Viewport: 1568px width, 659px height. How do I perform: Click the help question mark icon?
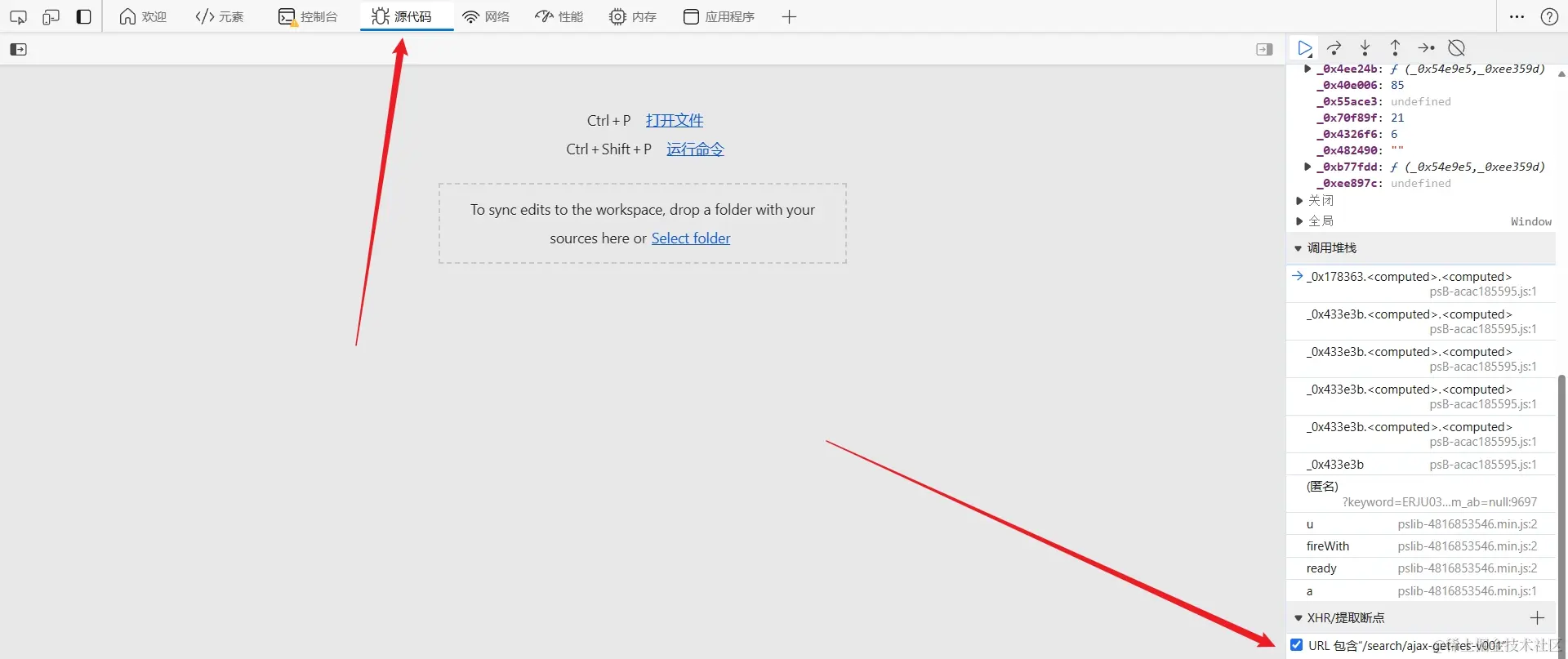pos(1549,16)
